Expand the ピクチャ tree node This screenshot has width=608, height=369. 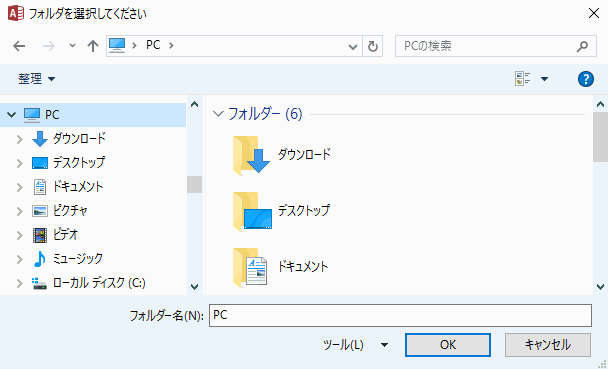pos(19,211)
